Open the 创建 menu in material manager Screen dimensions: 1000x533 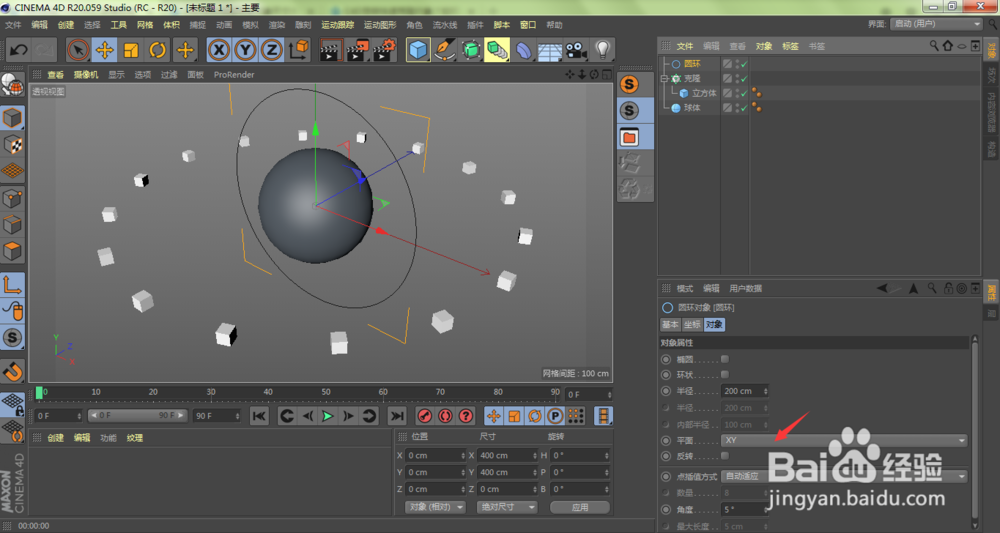click(x=55, y=438)
